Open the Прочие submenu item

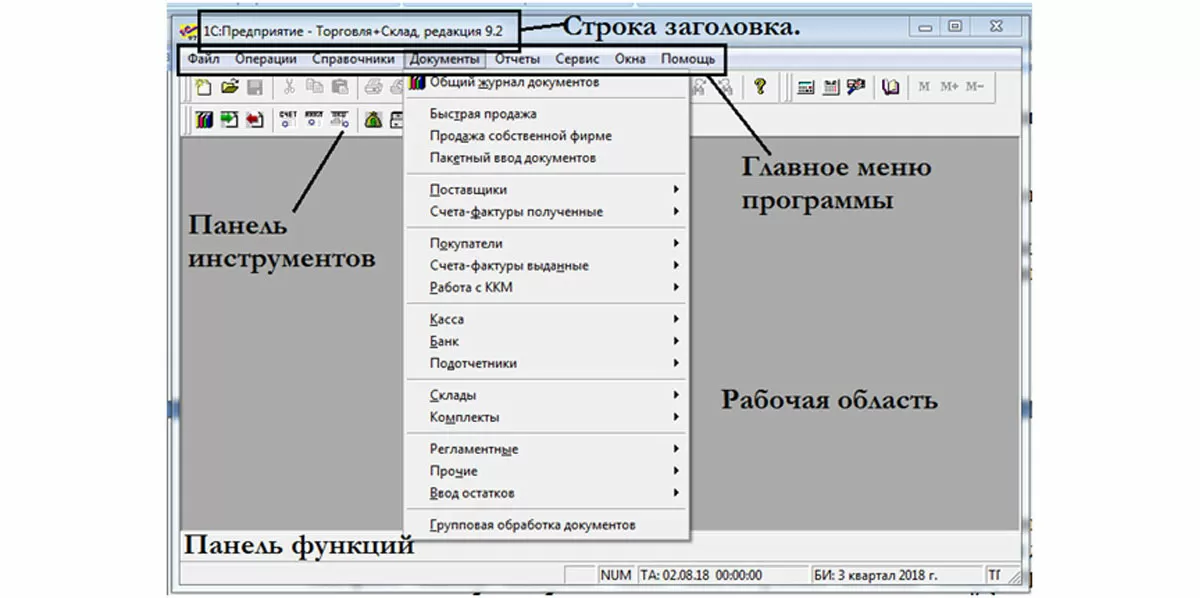pos(547,471)
